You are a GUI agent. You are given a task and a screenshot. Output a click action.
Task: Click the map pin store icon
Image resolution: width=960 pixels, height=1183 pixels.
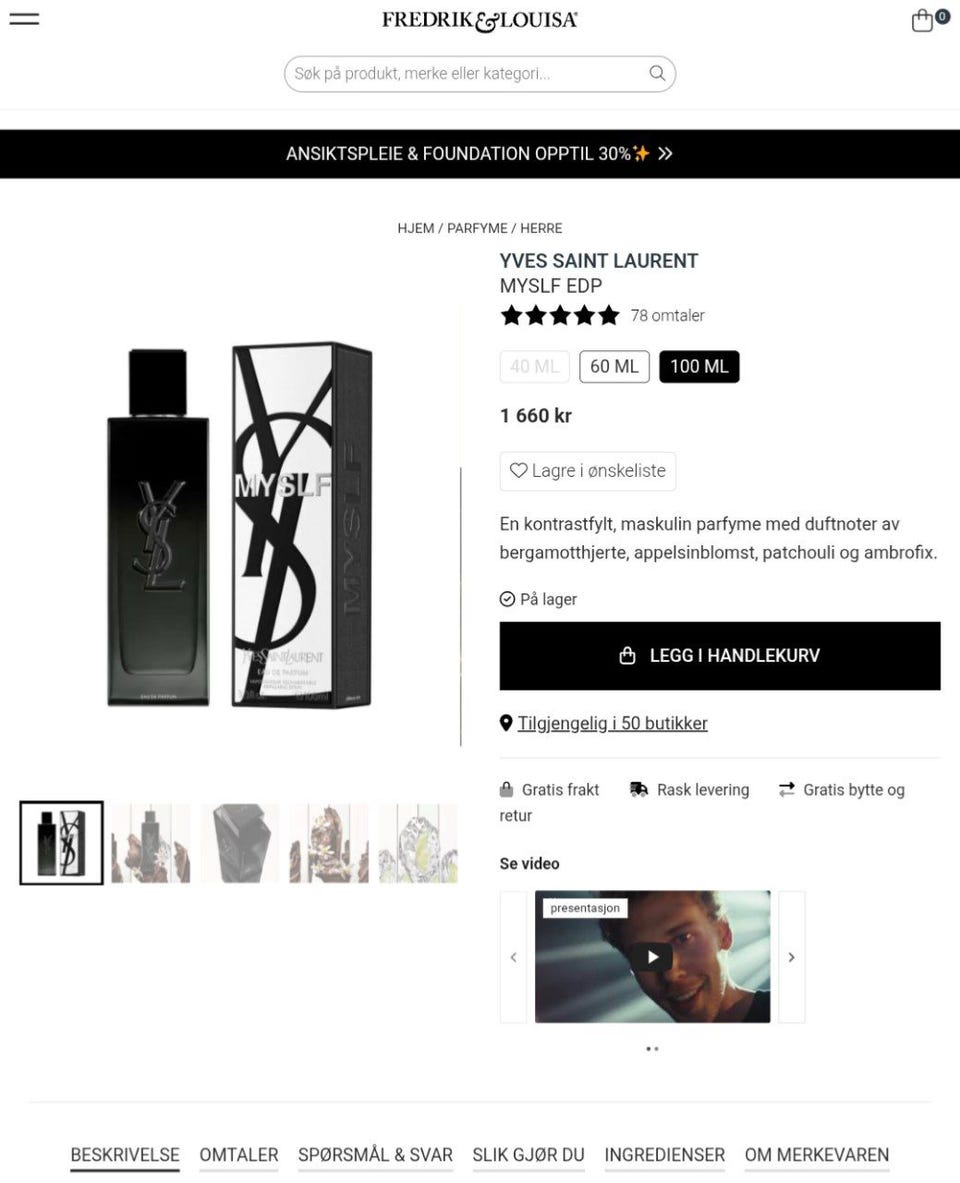pyautogui.click(x=506, y=724)
